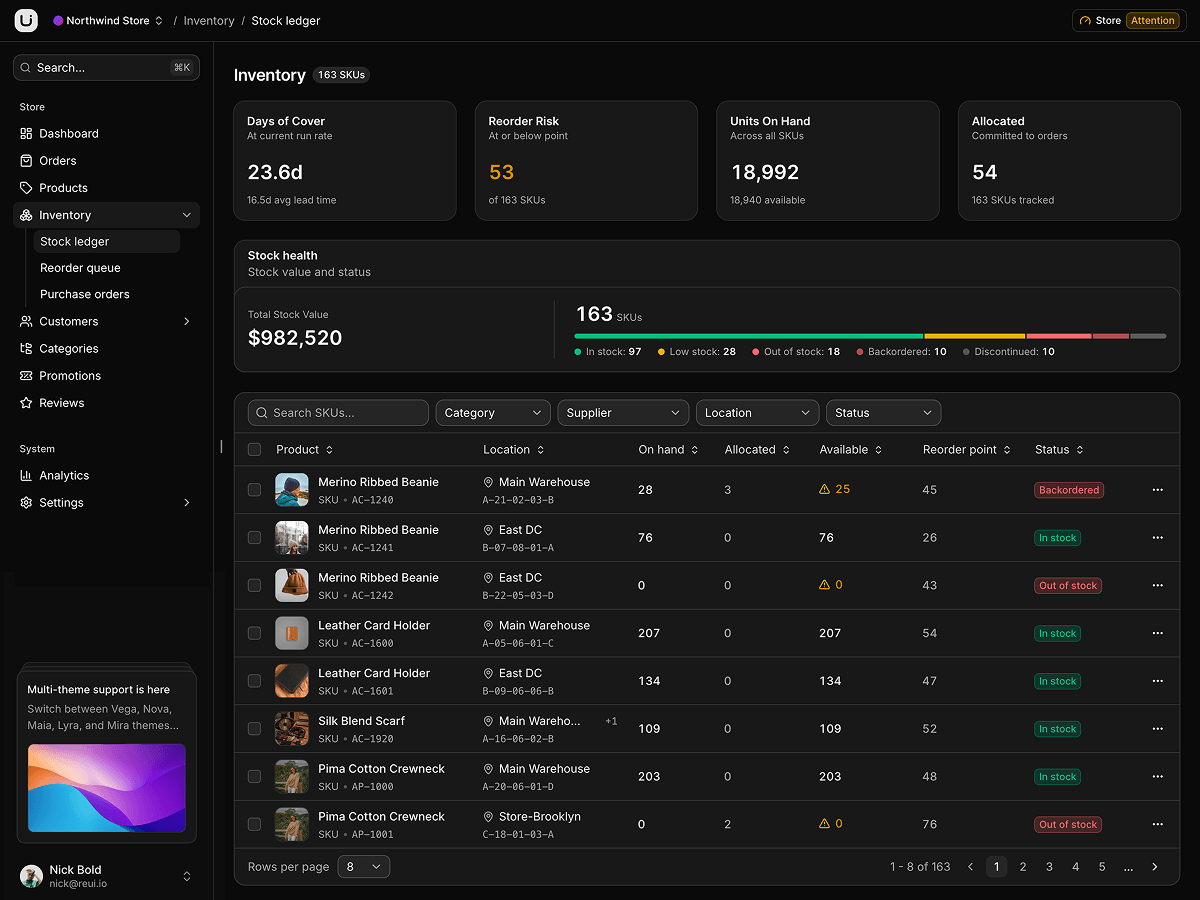Click the app logo in top-left corner
1200x900 pixels.
click(26, 20)
